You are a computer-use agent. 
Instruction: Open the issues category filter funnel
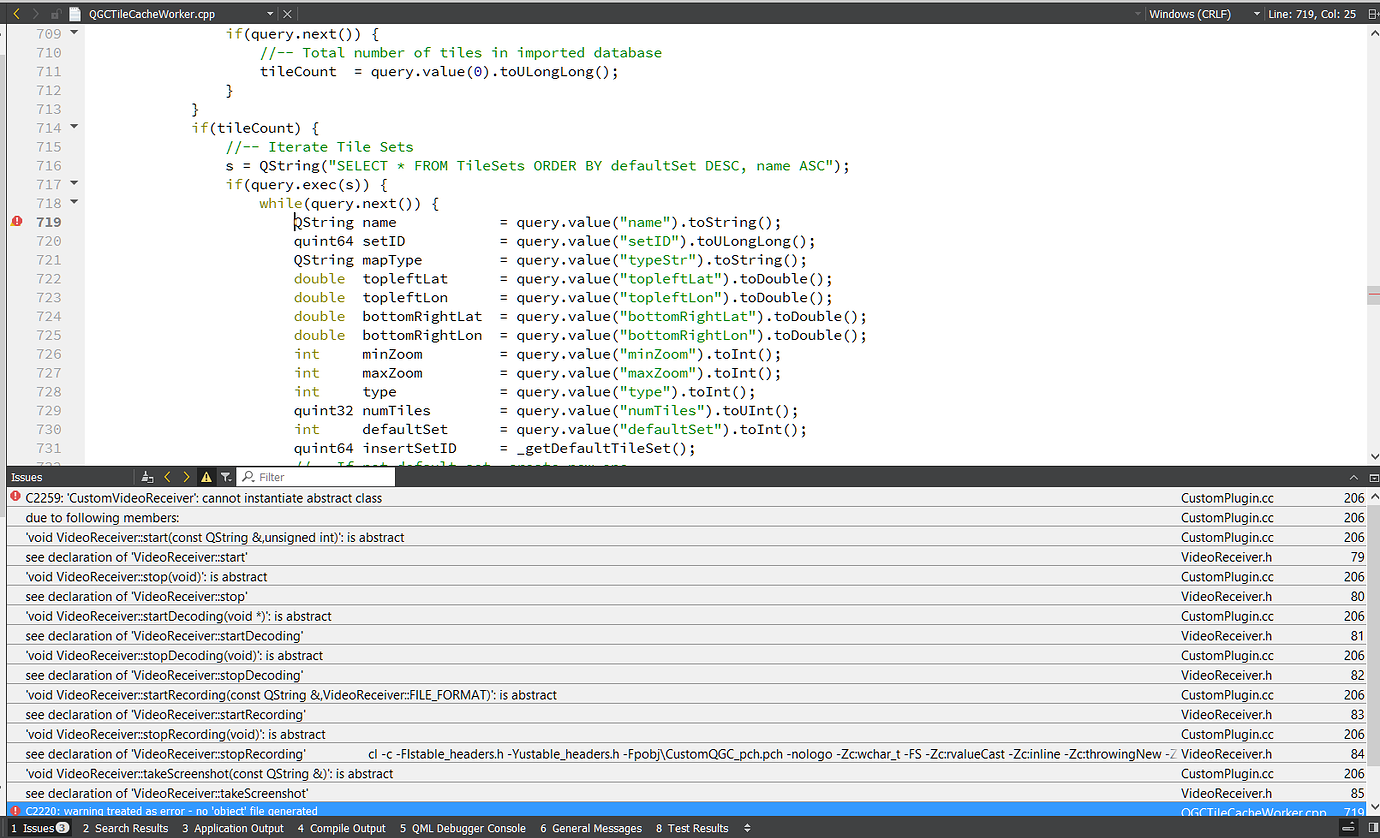[x=226, y=477]
